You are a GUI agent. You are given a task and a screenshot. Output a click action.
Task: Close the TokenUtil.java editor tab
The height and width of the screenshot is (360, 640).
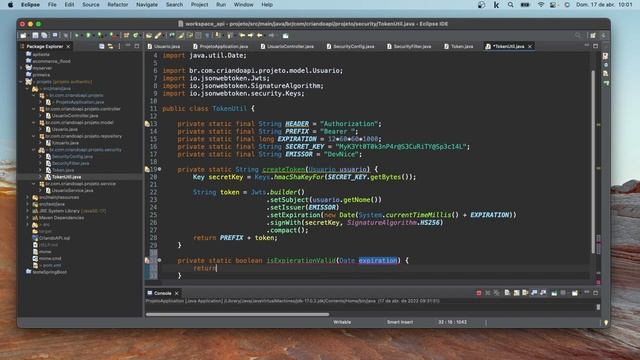[x=530, y=47]
